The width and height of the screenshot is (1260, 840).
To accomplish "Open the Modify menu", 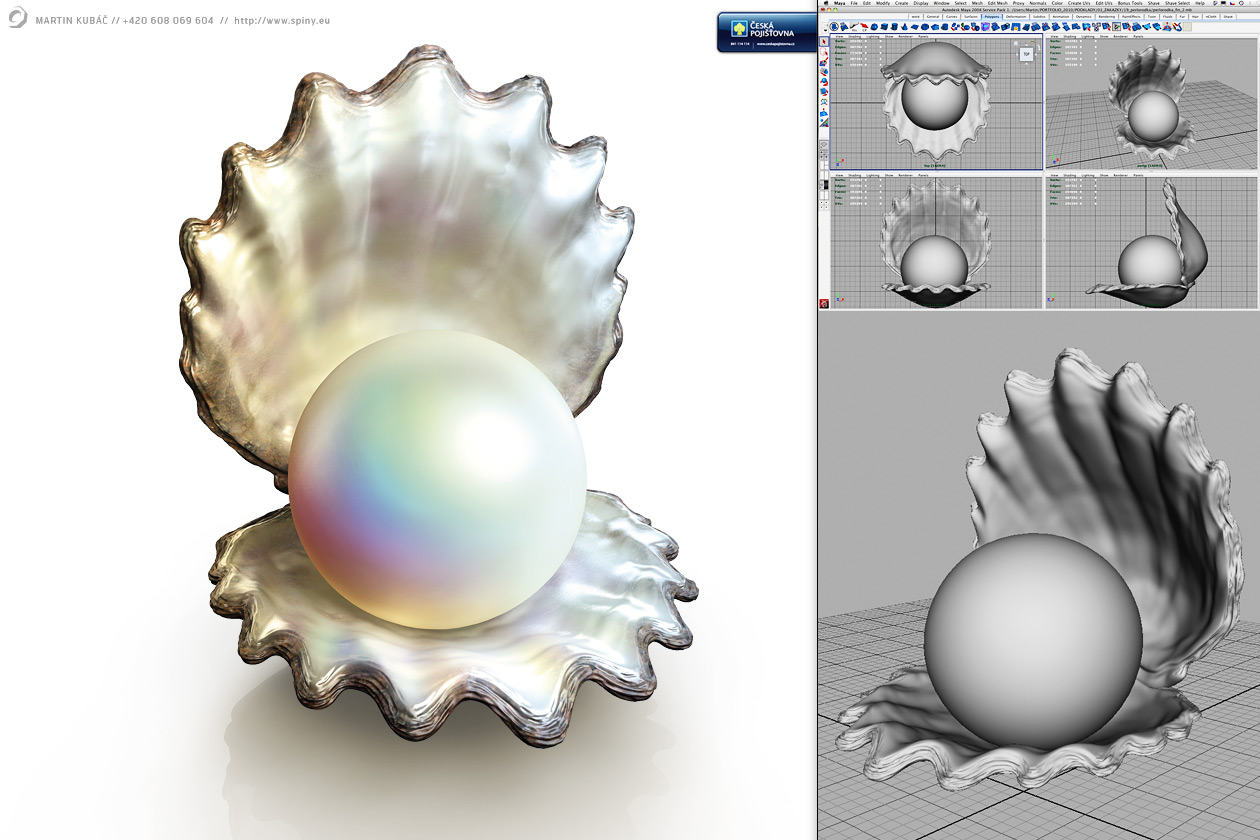I will click(883, 3).
